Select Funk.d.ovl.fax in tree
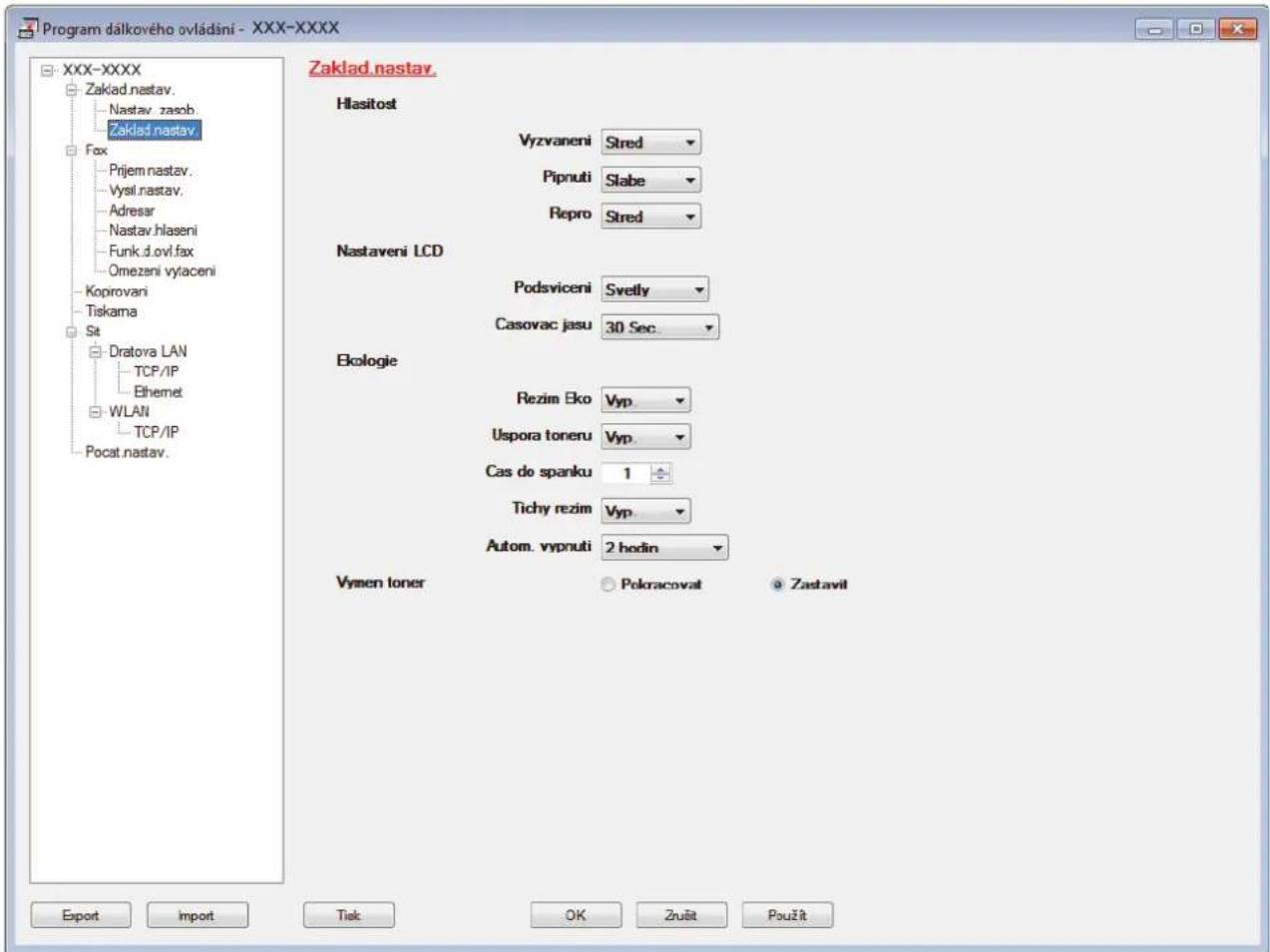The width and height of the screenshot is (1270, 952). pyautogui.click(x=151, y=251)
